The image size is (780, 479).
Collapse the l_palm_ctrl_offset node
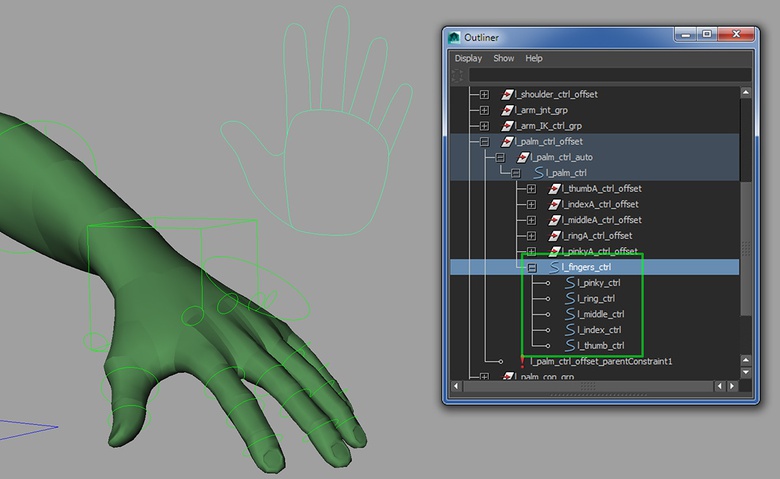pyautogui.click(x=484, y=142)
